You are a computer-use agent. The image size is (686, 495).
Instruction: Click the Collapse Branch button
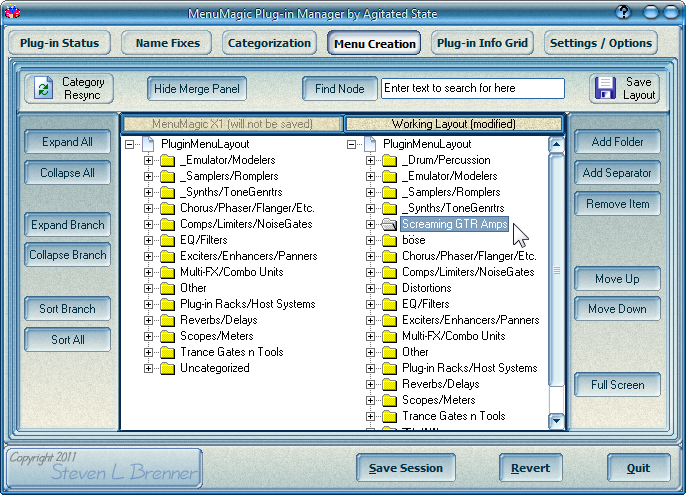pyautogui.click(x=67, y=255)
